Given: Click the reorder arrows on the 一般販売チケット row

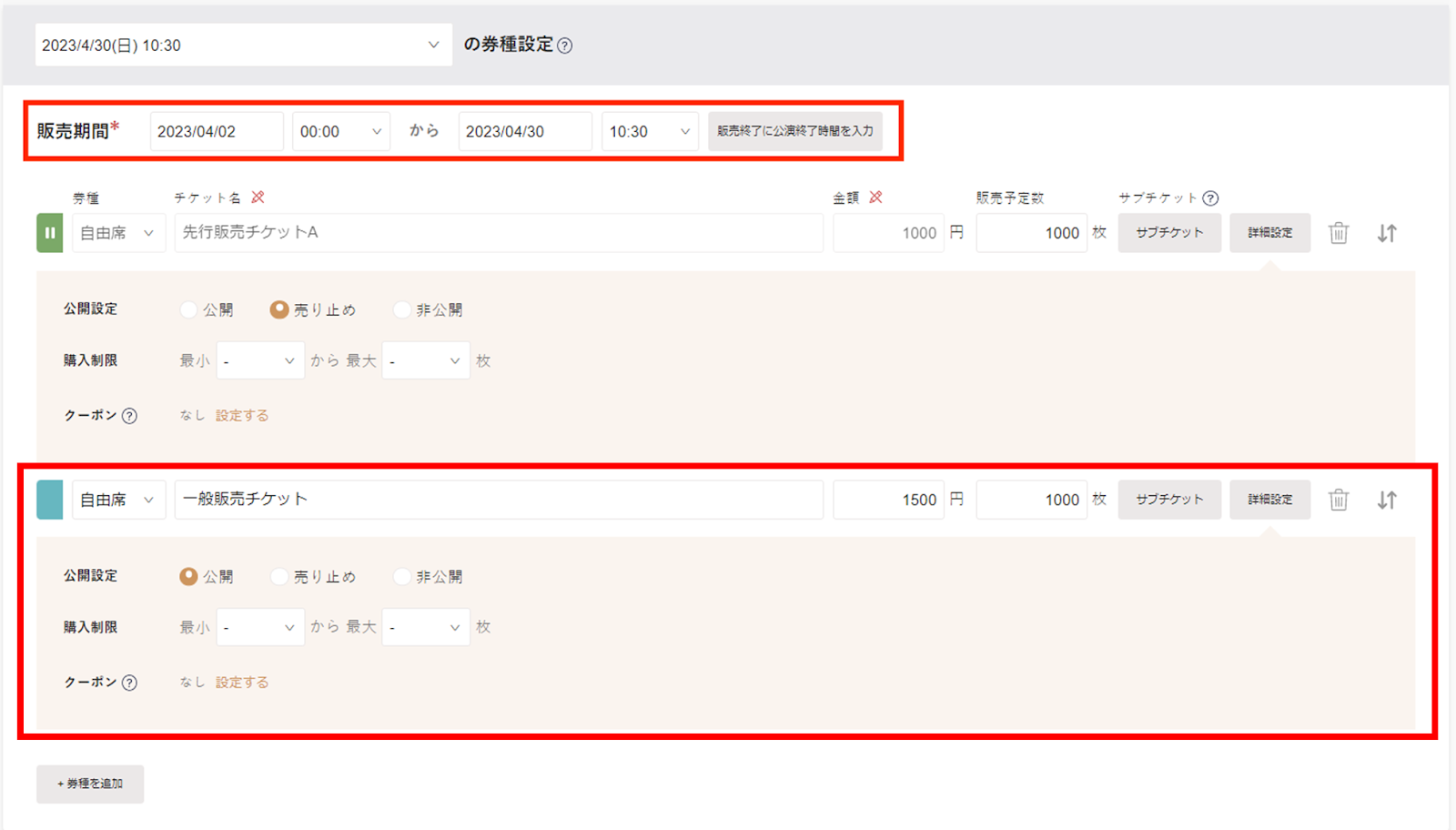Looking at the screenshot, I should coord(1387,499).
